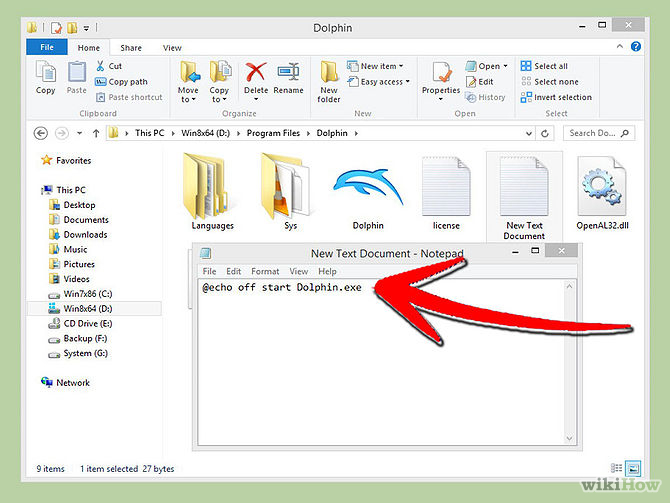The height and width of the screenshot is (503, 670).
Task: Select the license text file
Action: 446,193
